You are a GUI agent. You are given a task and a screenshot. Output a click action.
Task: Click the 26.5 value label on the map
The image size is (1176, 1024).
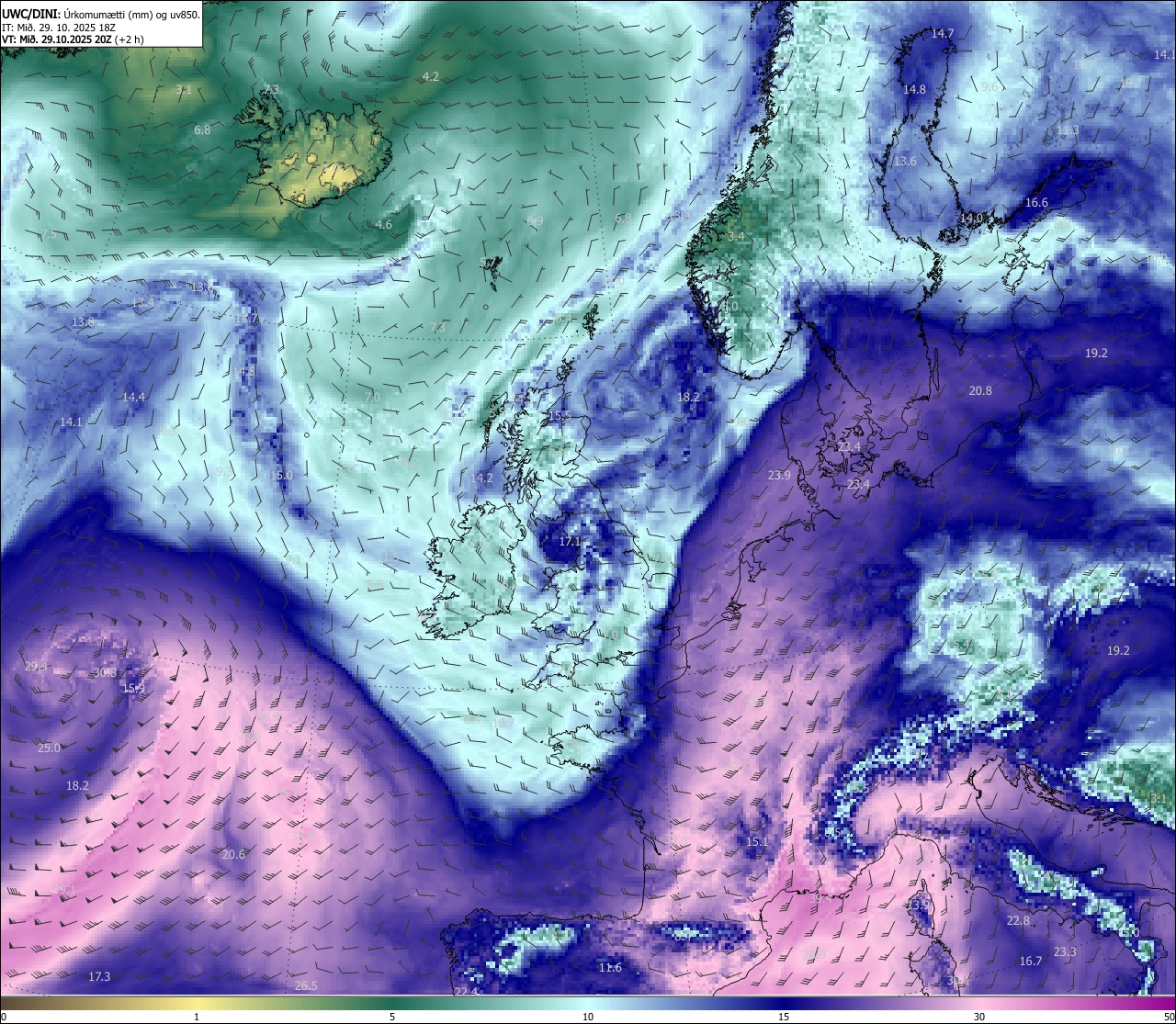coord(306,986)
